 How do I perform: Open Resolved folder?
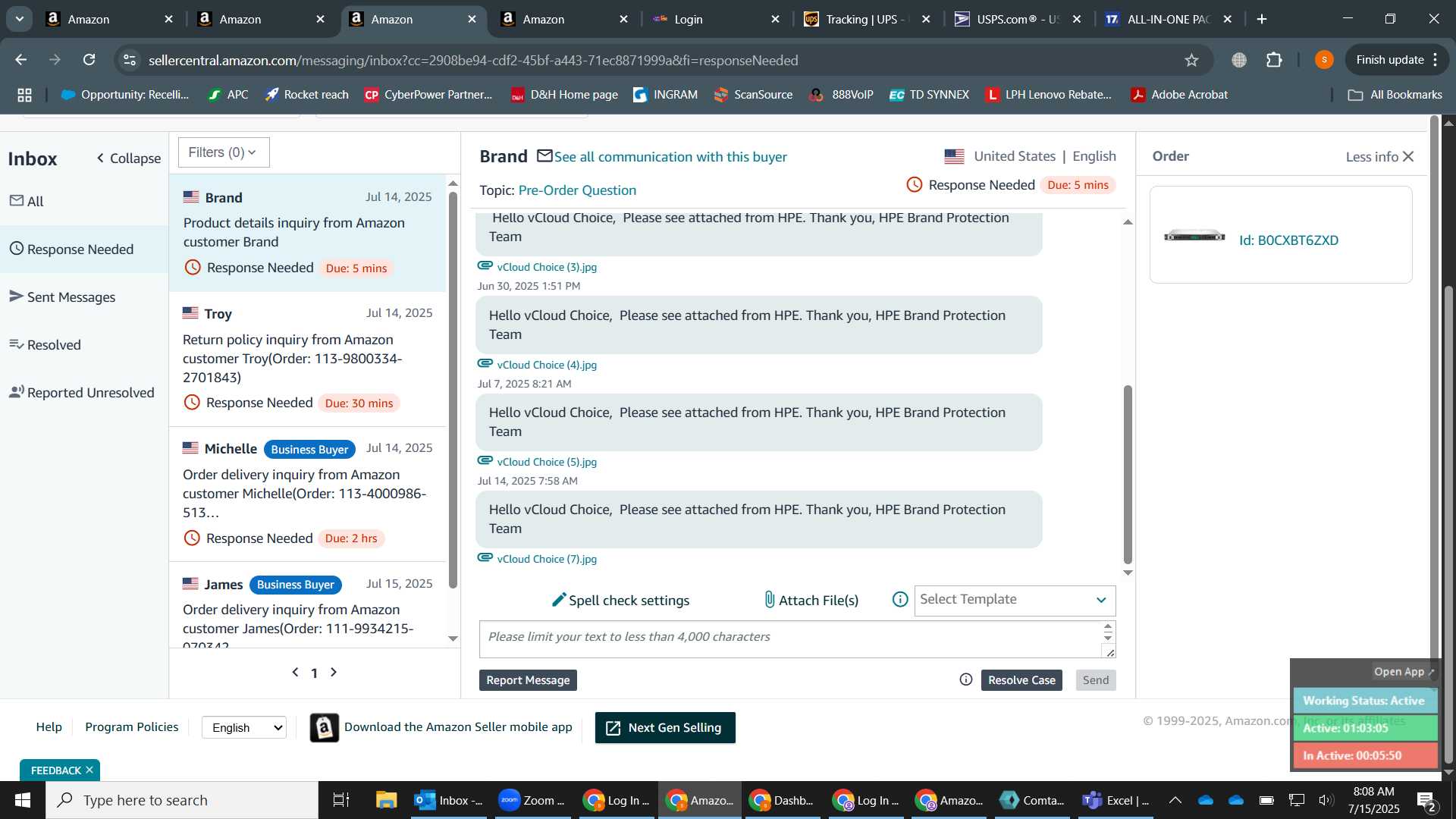[x=45, y=344]
